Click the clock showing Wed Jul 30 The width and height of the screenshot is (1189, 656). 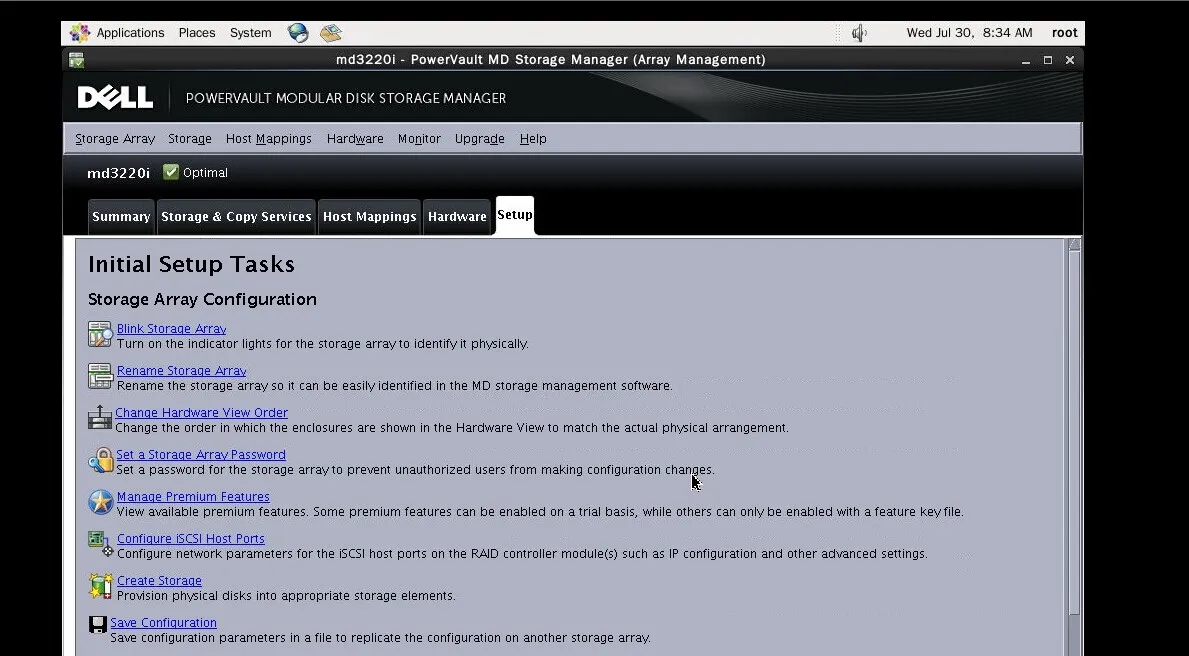969,33
